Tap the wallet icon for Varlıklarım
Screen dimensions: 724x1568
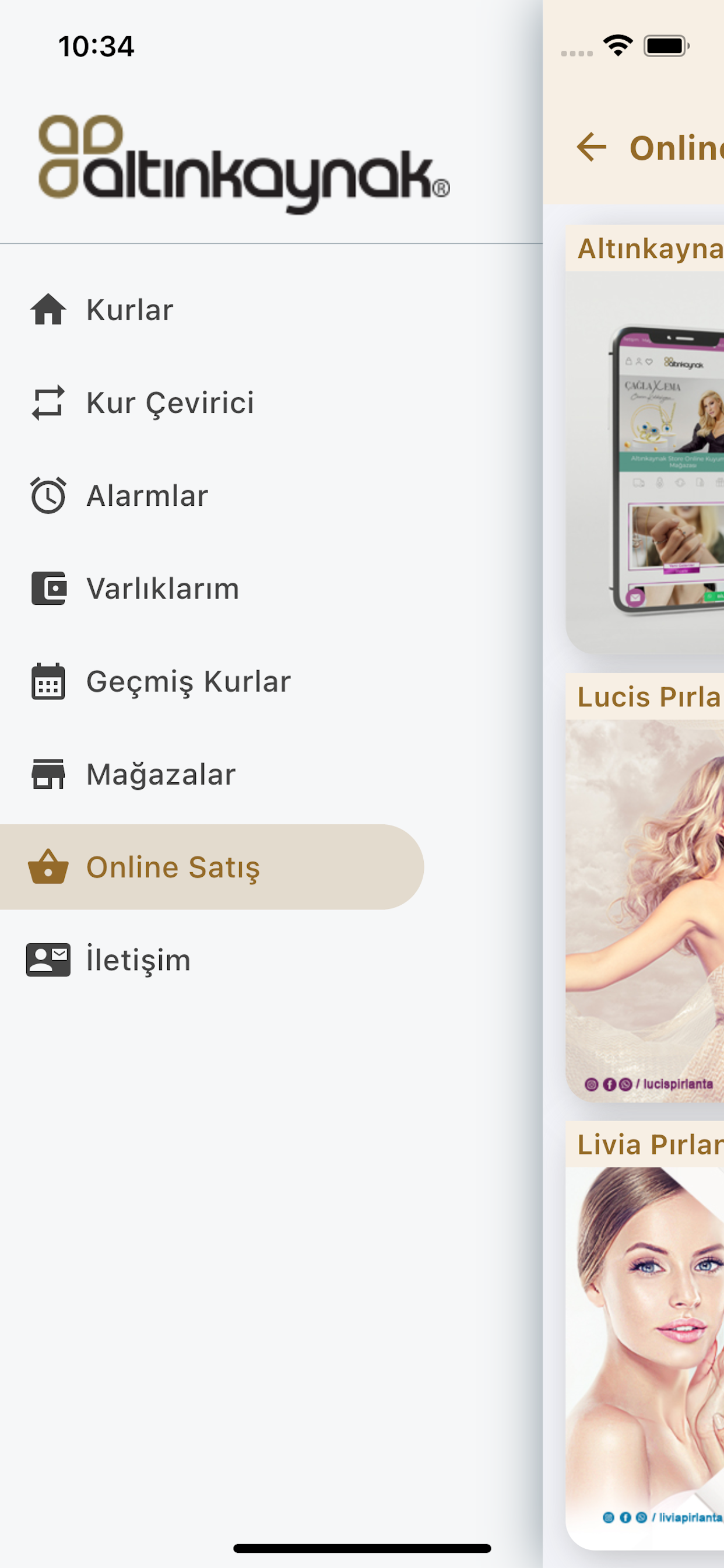pos(48,588)
